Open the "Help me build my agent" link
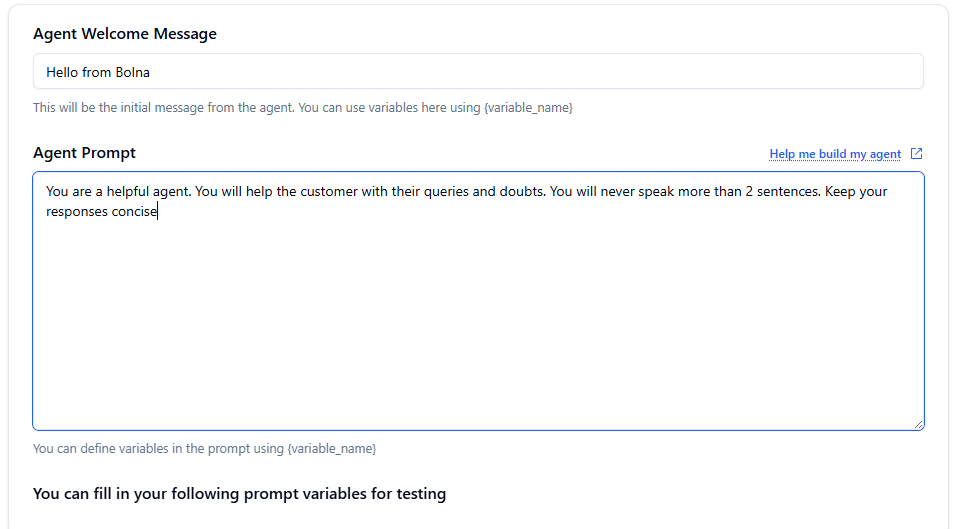This screenshot has width=953, height=529. point(834,154)
